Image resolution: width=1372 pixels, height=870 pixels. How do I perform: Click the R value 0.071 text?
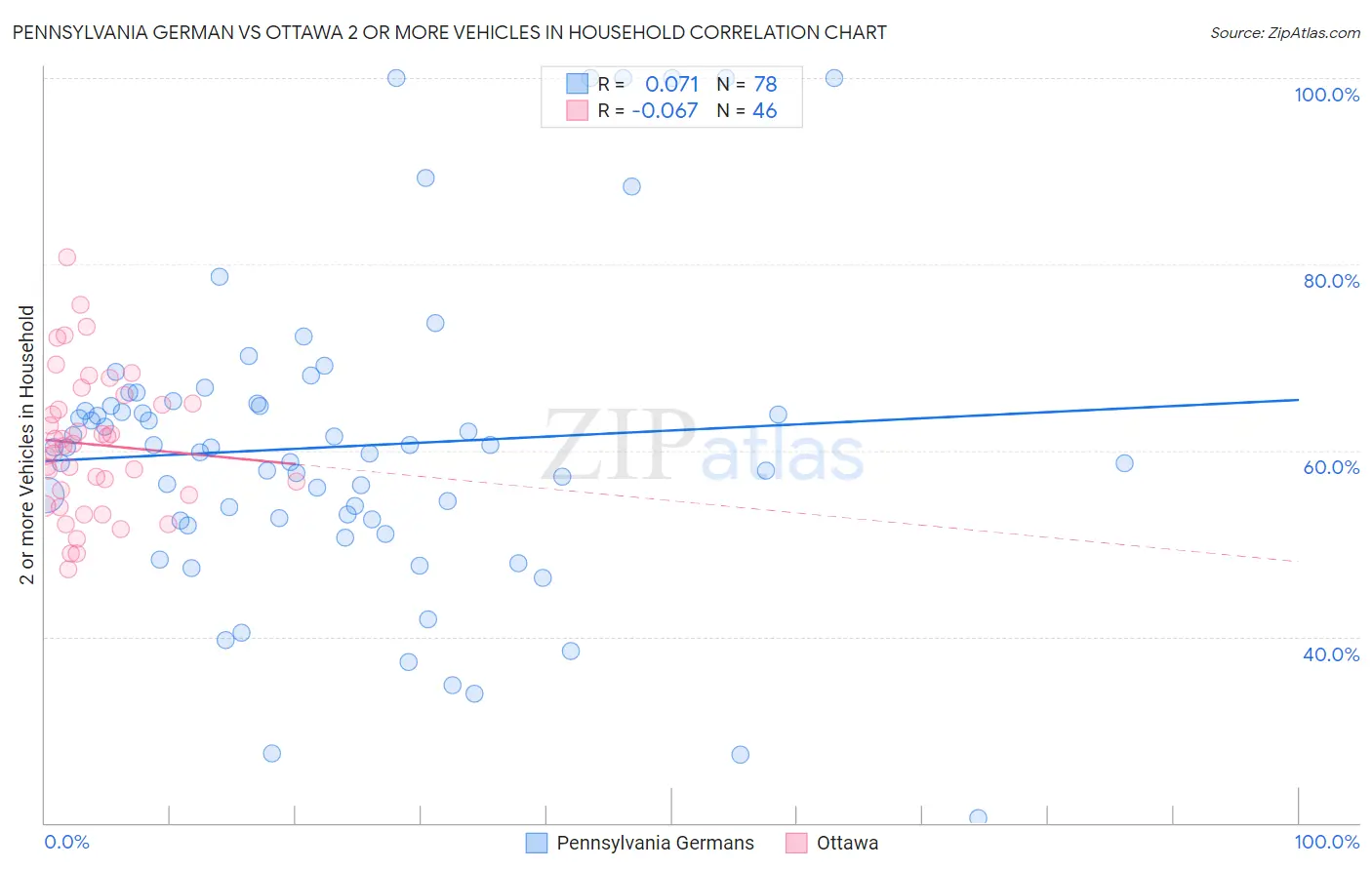671,84
